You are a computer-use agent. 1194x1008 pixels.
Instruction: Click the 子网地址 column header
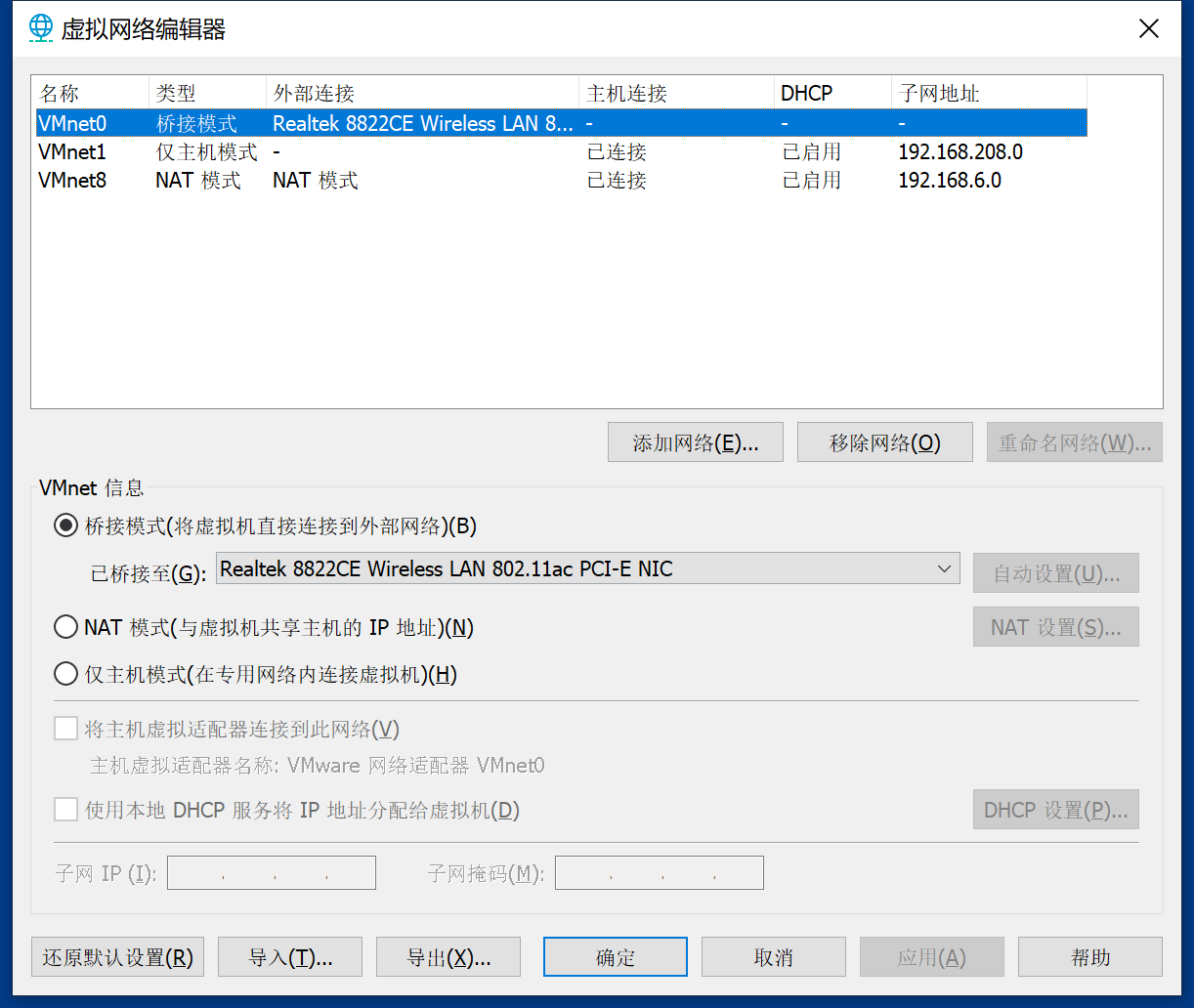pos(989,93)
